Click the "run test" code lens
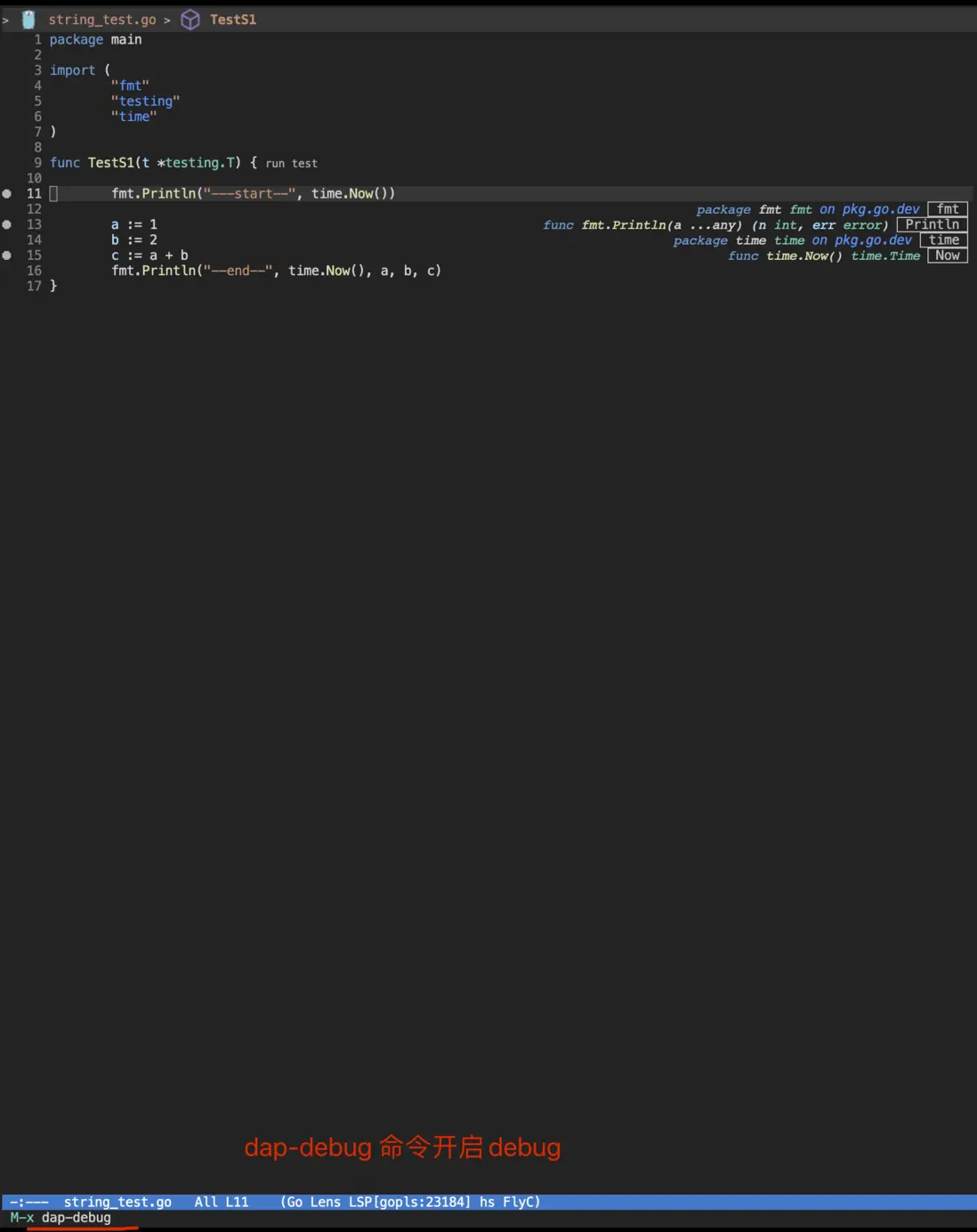The width and height of the screenshot is (977, 1232). click(291, 164)
